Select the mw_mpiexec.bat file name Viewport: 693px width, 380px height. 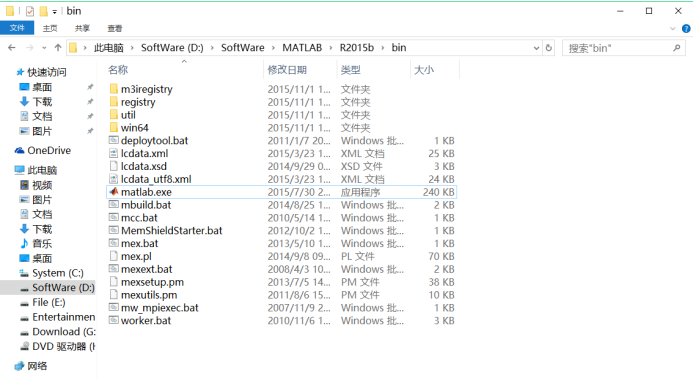click(160, 308)
